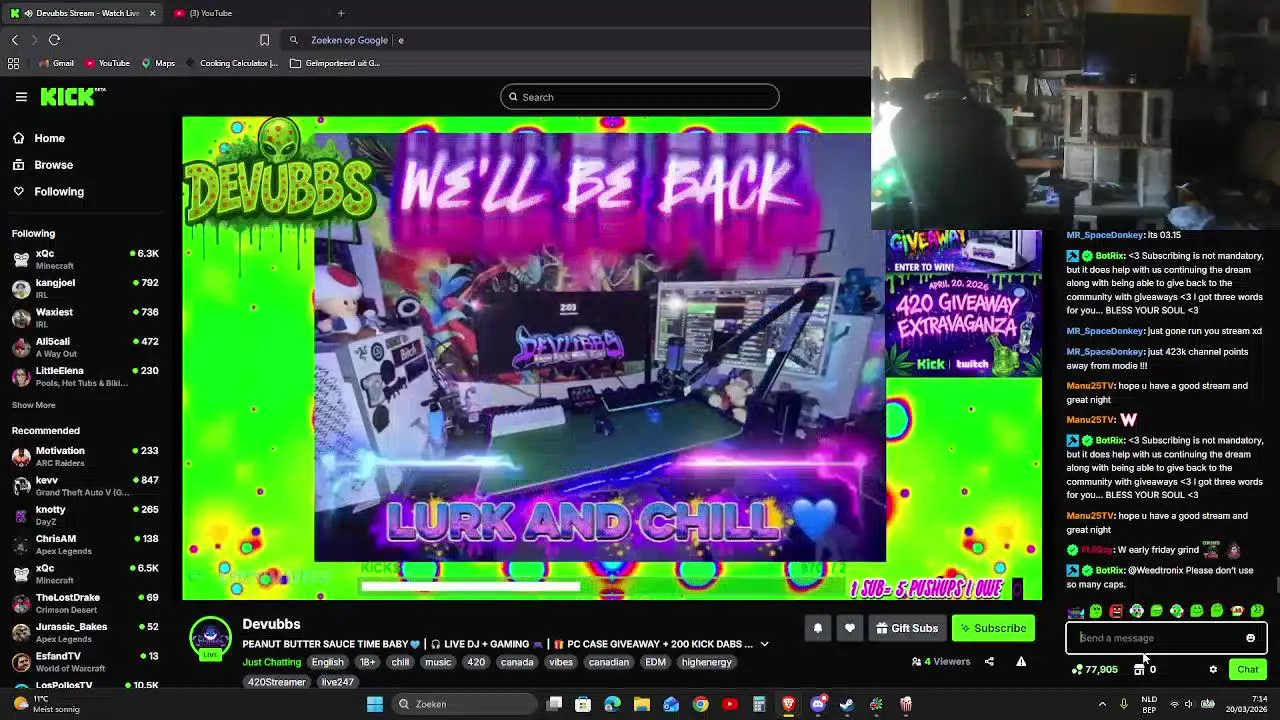Close the Devubbs Stream browser tab
1280x720 pixels.
pos(152,13)
